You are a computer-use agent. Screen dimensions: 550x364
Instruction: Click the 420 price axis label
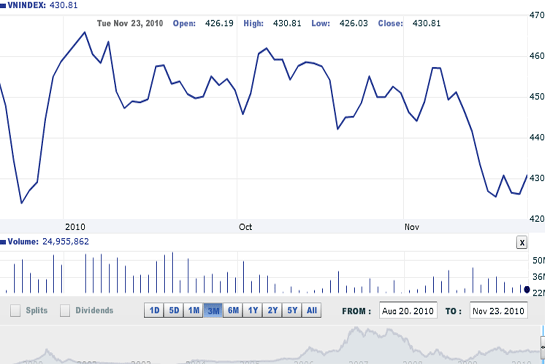pos(537,219)
